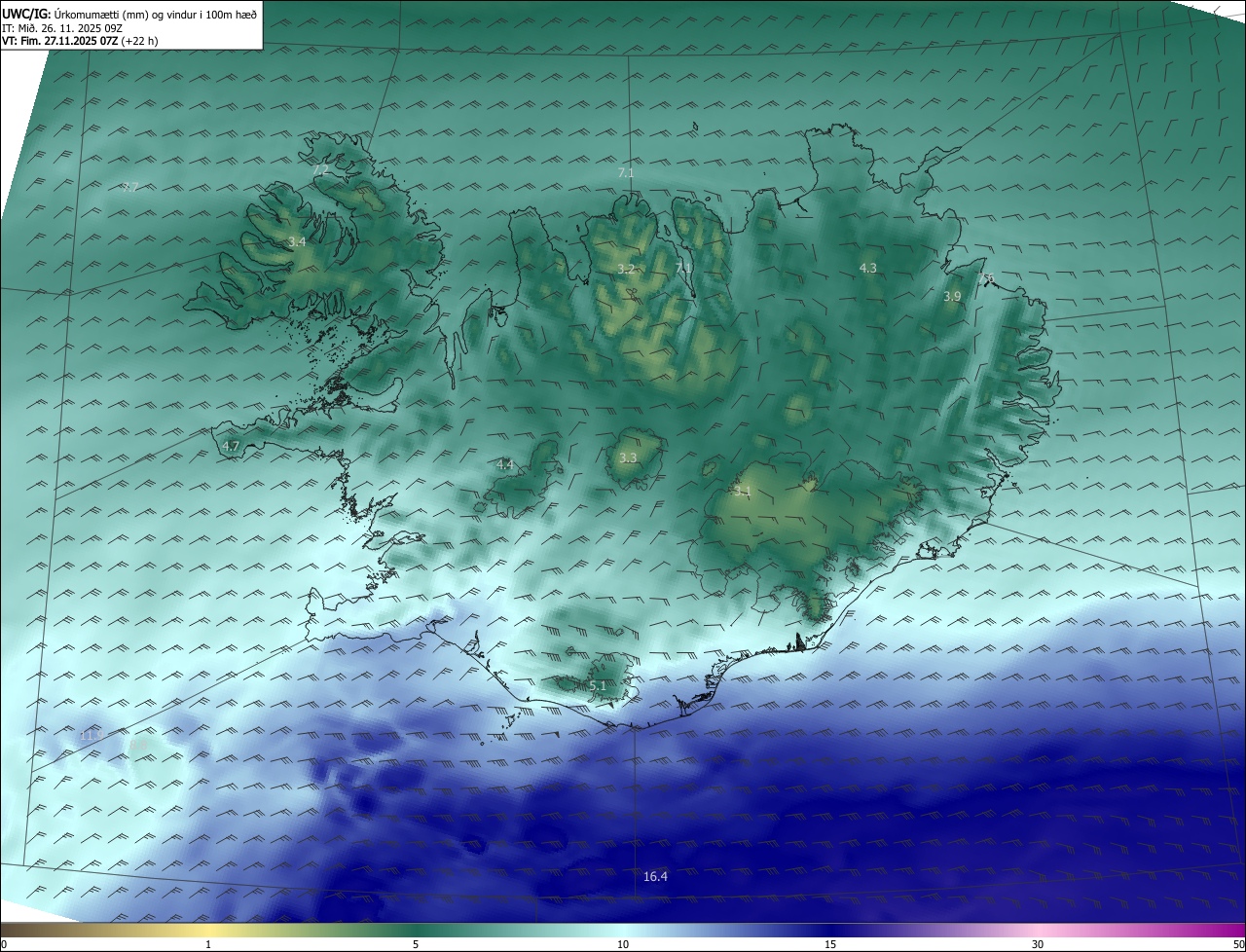Click the 30 label on the colour scale
1246x952 pixels.
1038,944
